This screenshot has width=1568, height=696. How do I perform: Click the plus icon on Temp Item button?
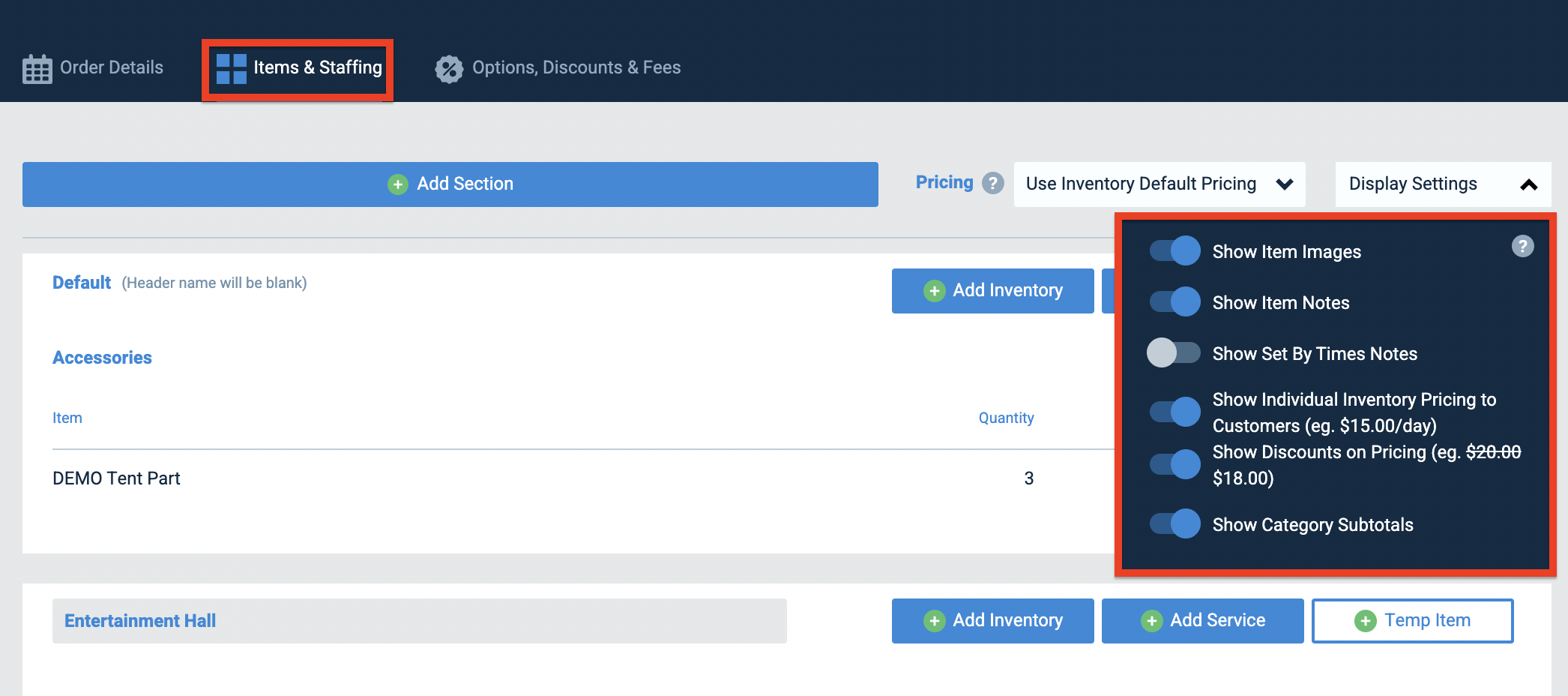pos(1366,621)
